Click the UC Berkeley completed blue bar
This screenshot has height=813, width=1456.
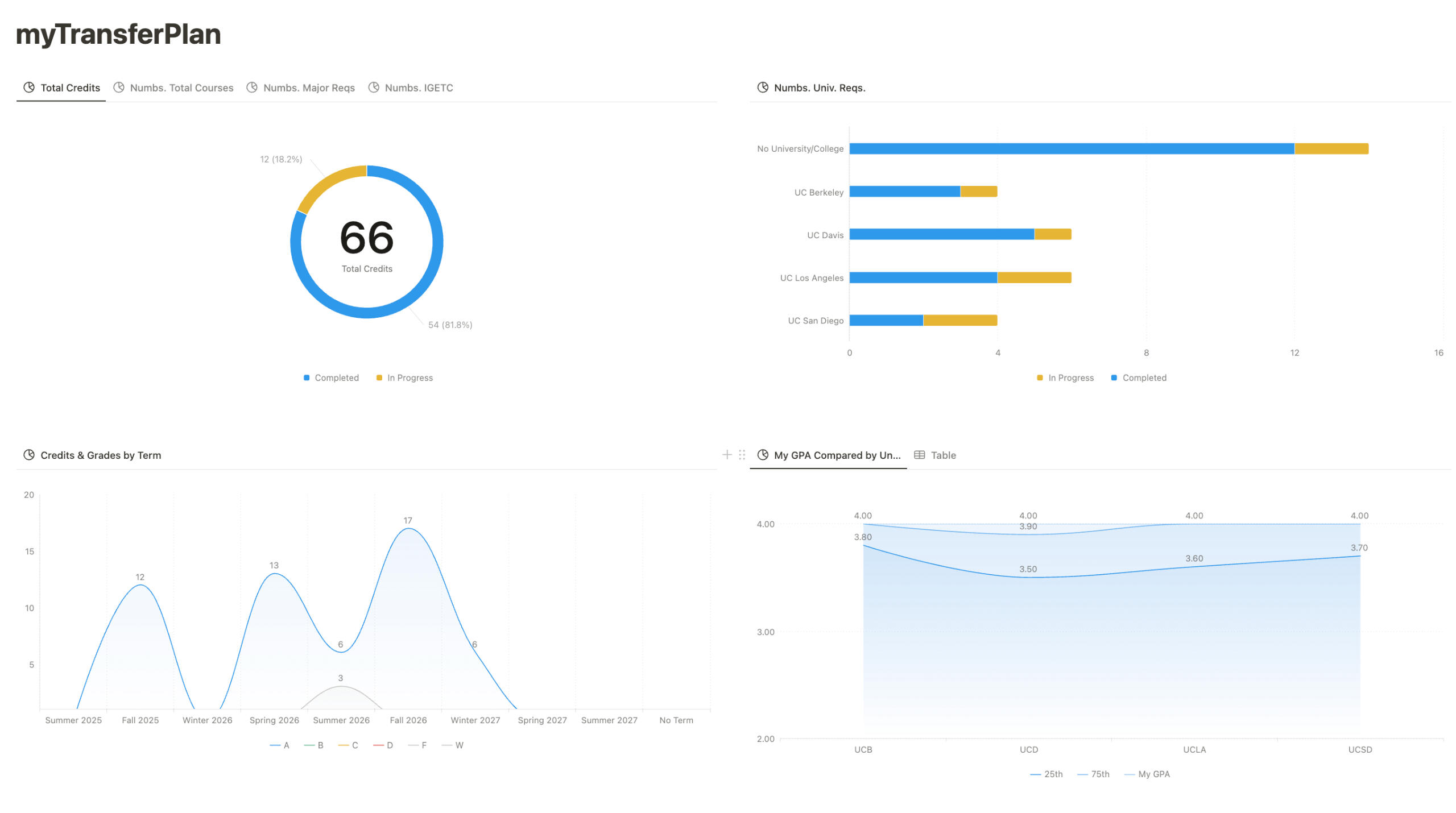[904, 192]
